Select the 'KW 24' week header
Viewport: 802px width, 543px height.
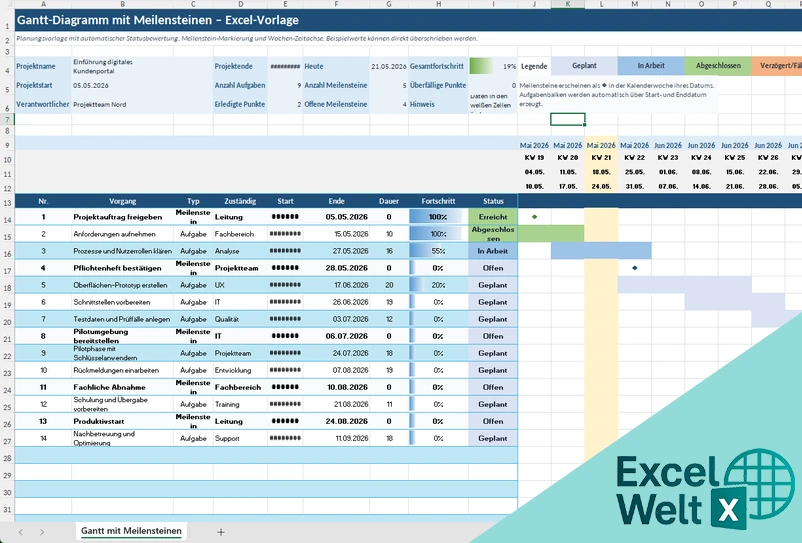(x=701, y=158)
